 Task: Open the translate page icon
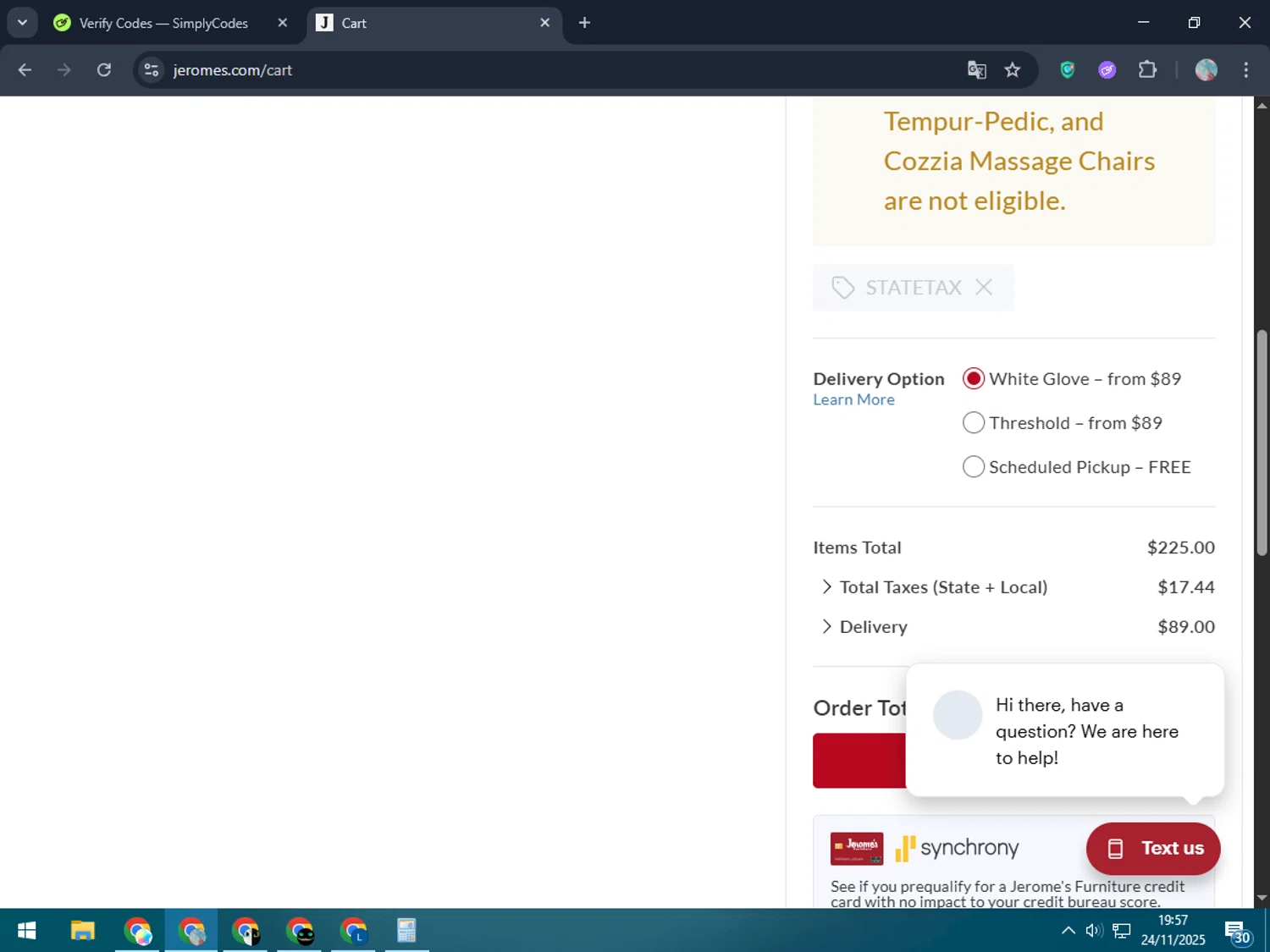[x=977, y=70]
